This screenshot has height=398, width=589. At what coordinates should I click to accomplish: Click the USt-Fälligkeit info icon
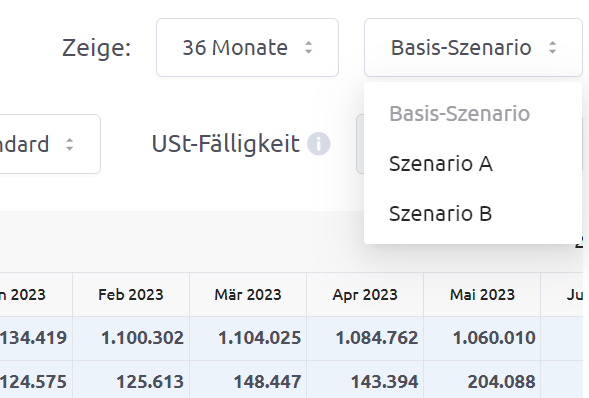[319, 144]
